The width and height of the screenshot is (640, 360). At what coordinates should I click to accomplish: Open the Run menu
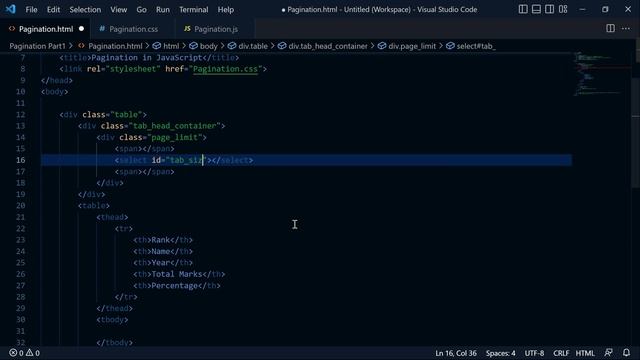coord(162,9)
